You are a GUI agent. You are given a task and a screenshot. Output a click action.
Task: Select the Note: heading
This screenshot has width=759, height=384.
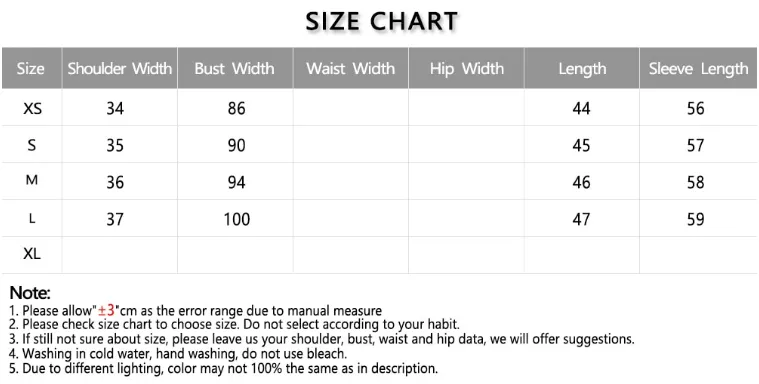(30, 292)
